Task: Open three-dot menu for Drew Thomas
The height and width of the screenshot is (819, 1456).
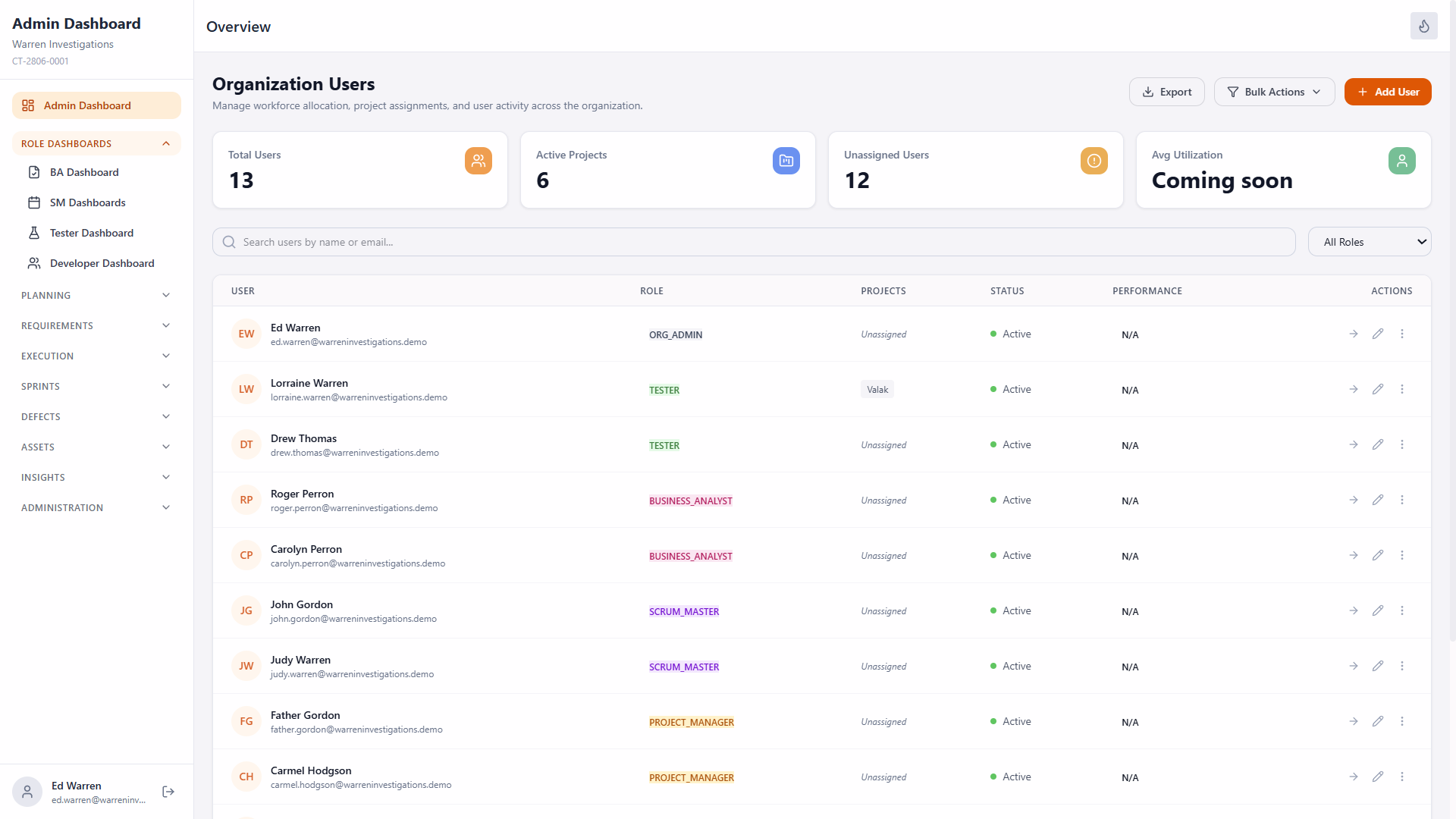Action: click(1402, 444)
